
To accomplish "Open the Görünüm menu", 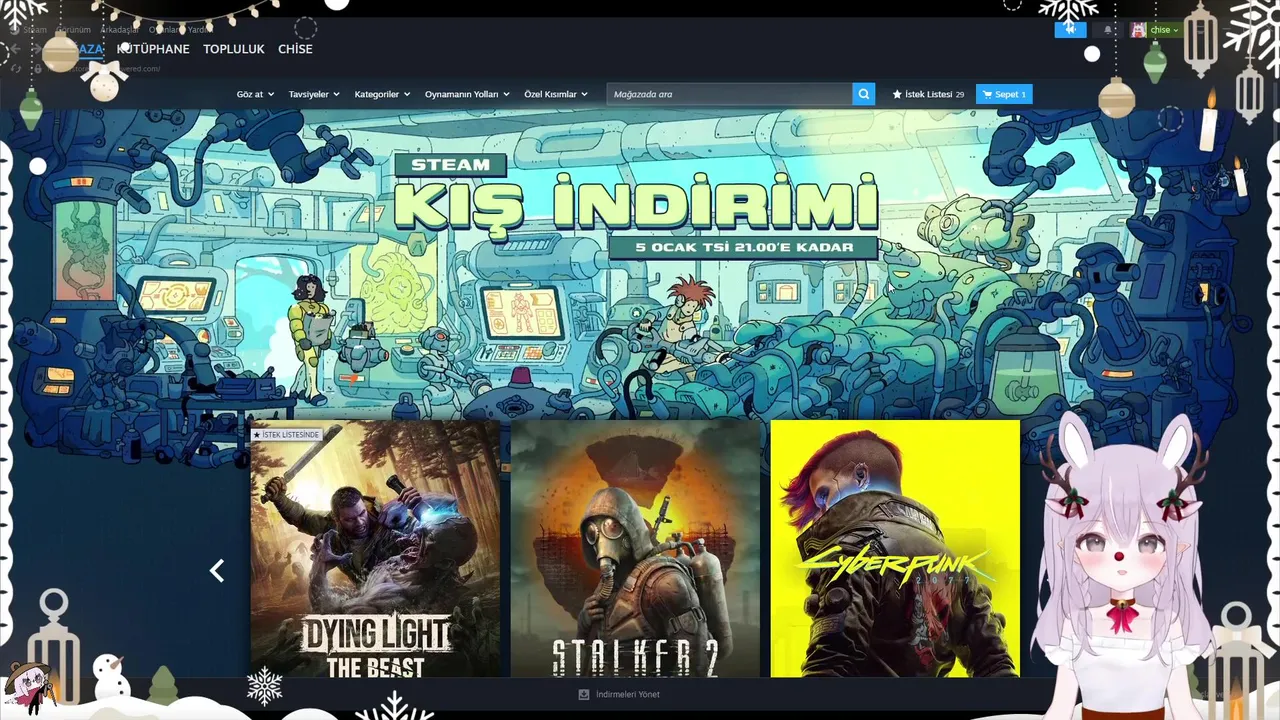I will tap(73, 30).
